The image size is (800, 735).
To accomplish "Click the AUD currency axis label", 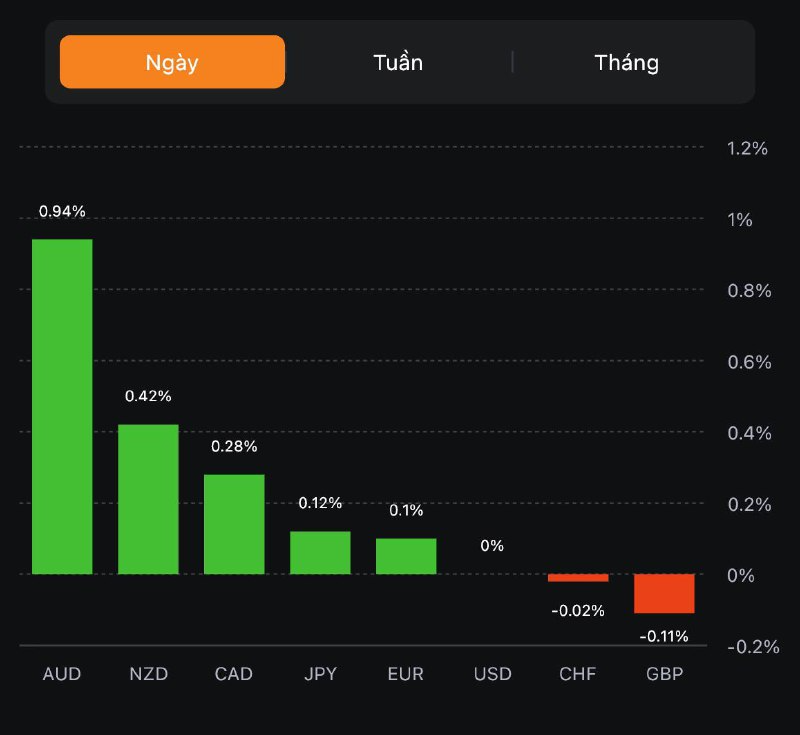I will 62,674.
